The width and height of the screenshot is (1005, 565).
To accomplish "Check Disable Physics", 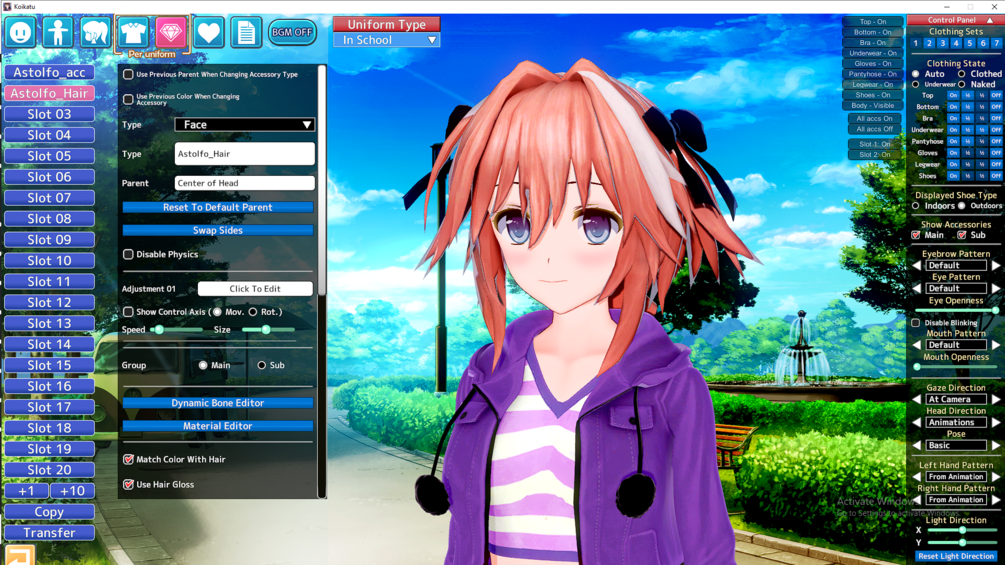I will [x=128, y=254].
